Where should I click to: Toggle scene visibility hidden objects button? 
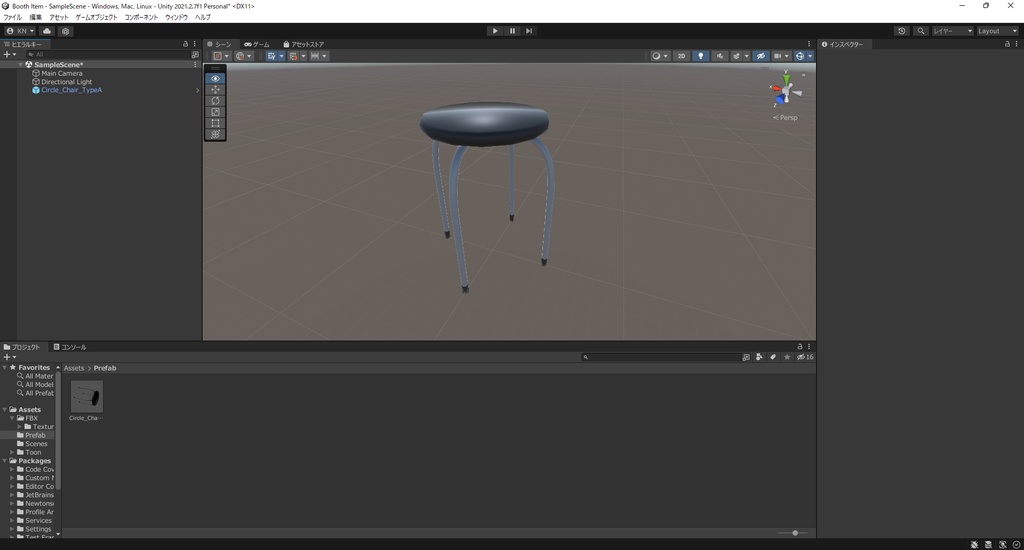click(x=761, y=56)
